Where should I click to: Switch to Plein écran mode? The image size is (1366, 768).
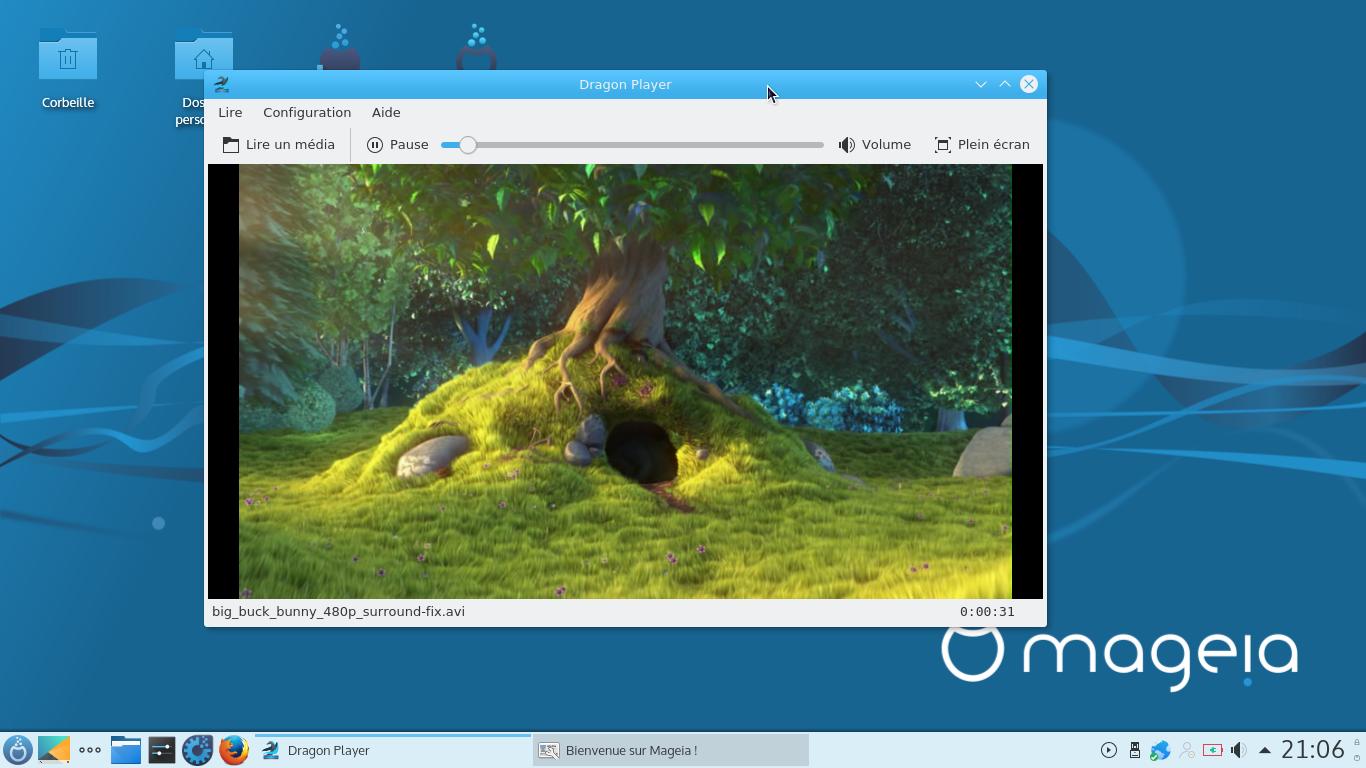[982, 144]
